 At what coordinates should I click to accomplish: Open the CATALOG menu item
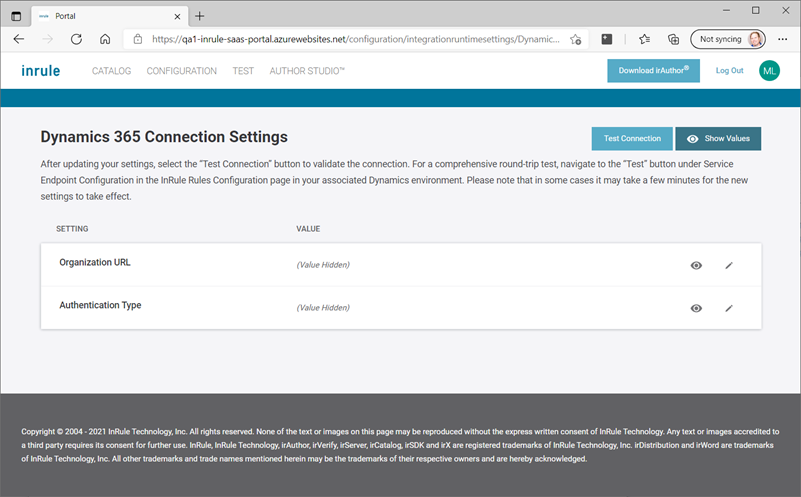tap(111, 71)
